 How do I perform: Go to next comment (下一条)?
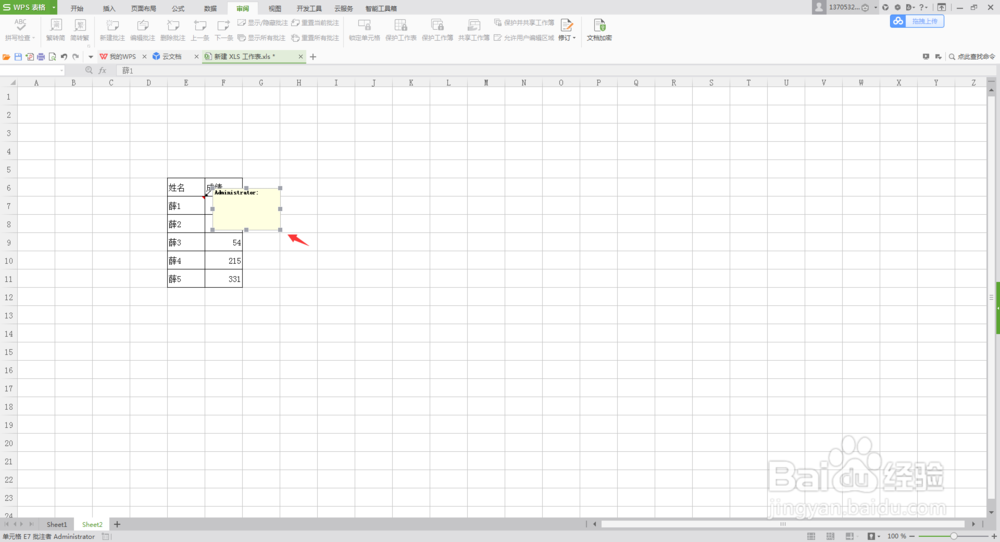[223, 29]
